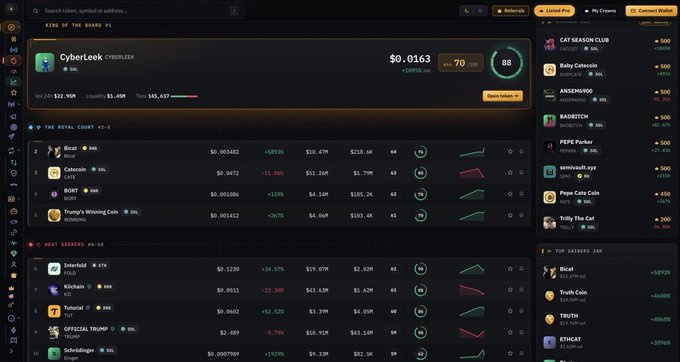Click the briefcase portfolio sidebar icon
The width and height of the screenshot is (680, 362).
coord(13,211)
